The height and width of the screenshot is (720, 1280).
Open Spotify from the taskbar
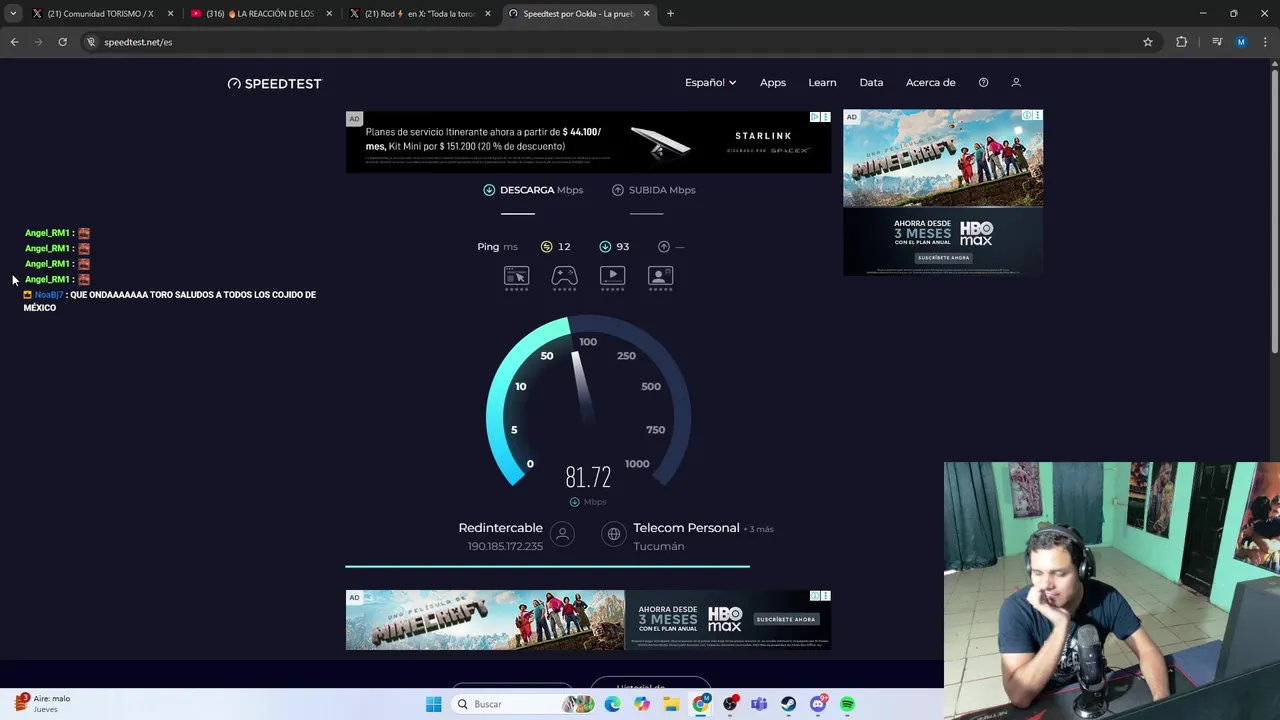[848, 704]
